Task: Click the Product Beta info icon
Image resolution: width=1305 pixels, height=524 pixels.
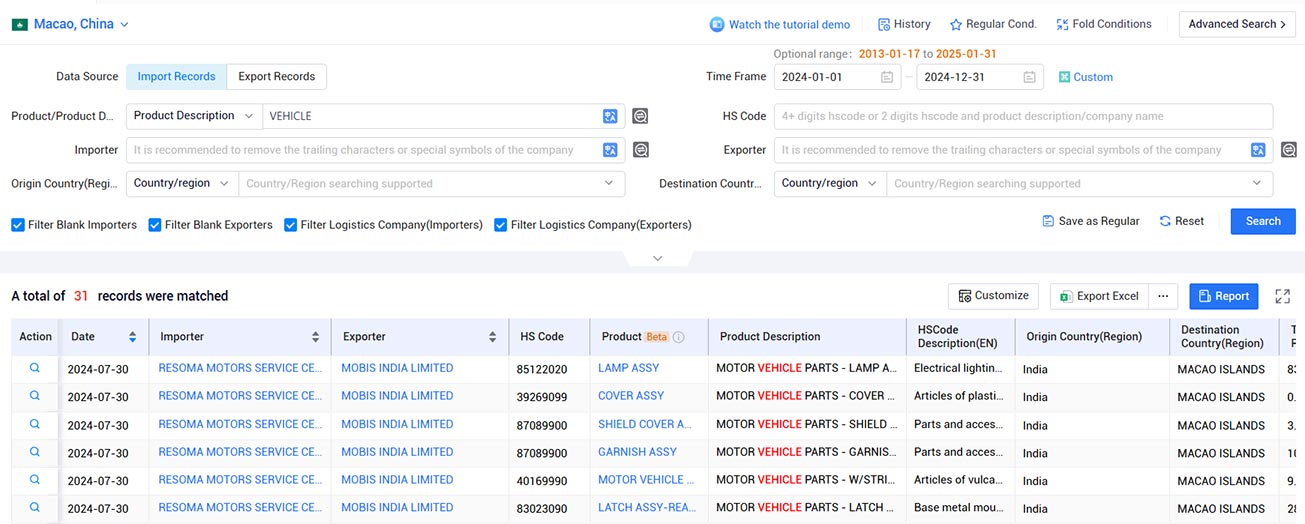Action: 679,337
